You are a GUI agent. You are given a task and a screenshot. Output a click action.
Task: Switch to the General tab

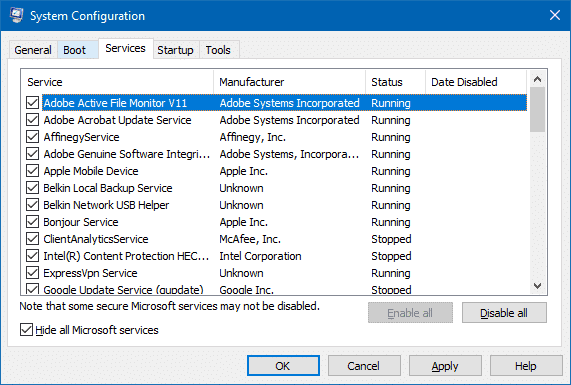click(33, 50)
